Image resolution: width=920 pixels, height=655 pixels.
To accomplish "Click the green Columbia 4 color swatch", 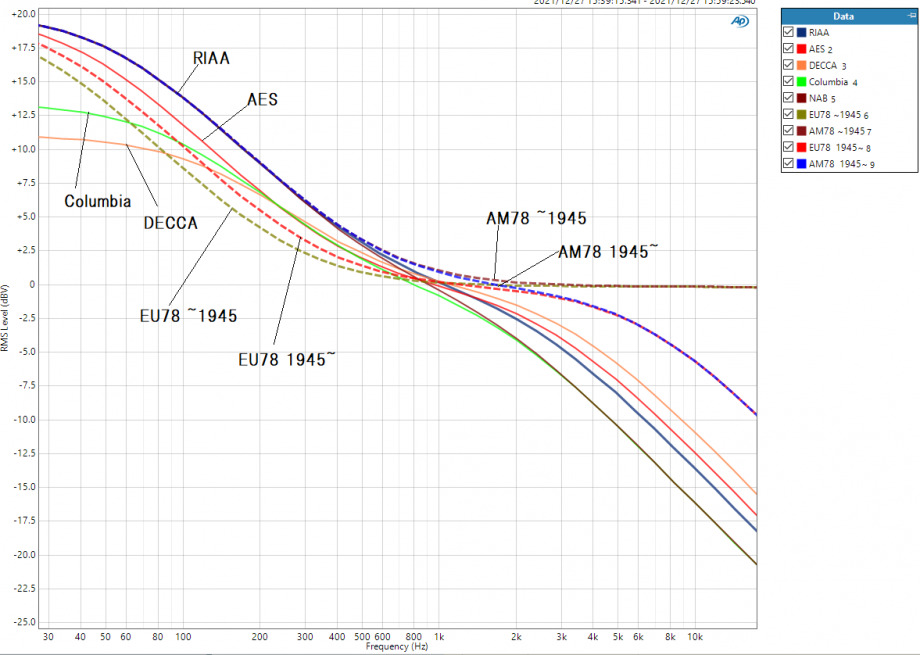I will 801,82.
